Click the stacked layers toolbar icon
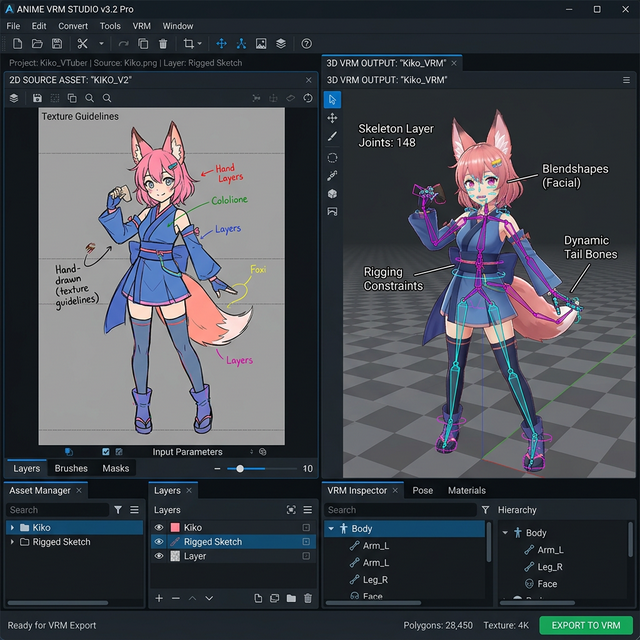Screen dimensions: 640x640 coord(281,44)
